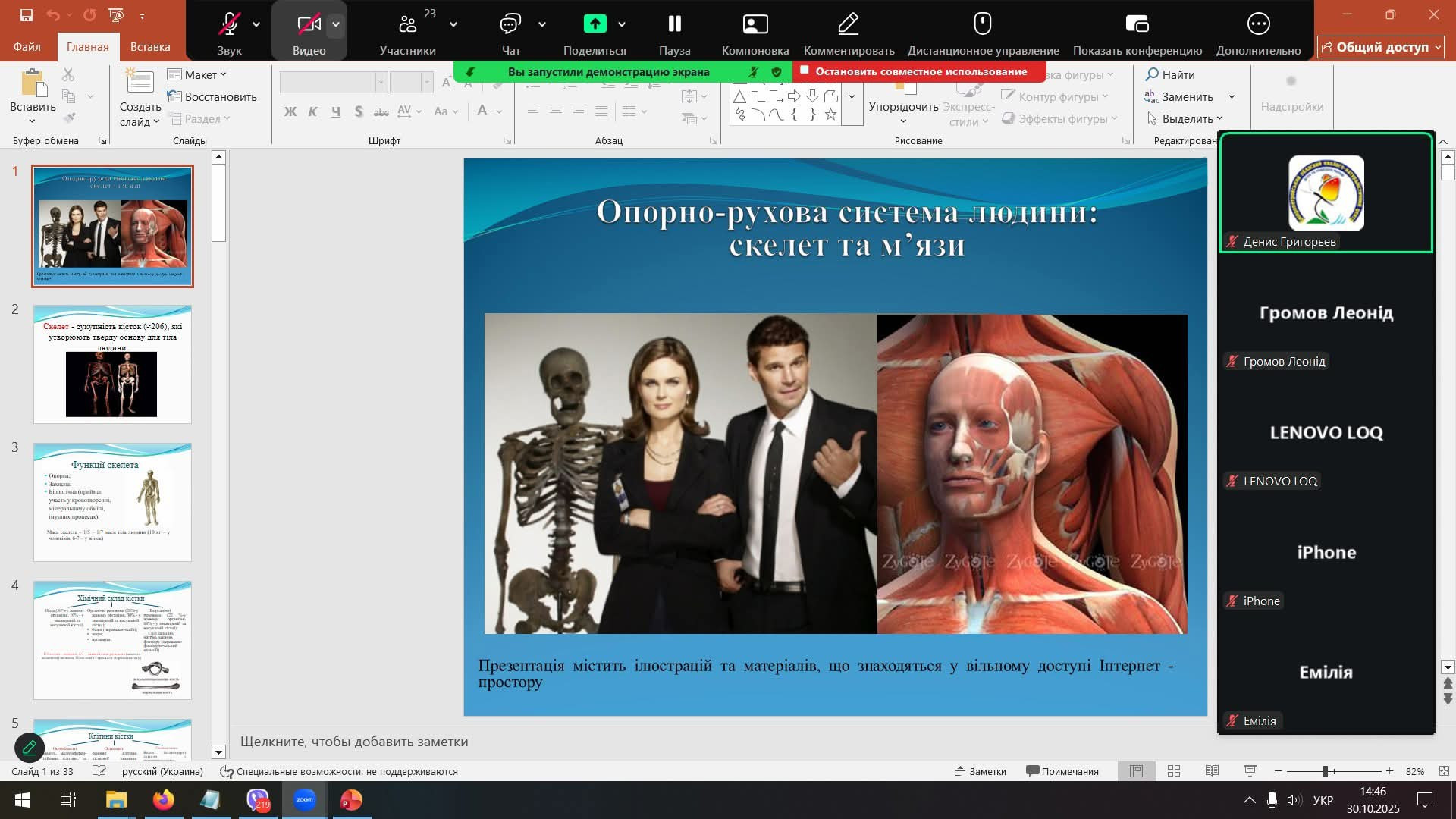Screen dimensions: 1456x819
Task: Toggle the Notes pane in status bar
Action: pyautogui.click(x=981, y=771)
